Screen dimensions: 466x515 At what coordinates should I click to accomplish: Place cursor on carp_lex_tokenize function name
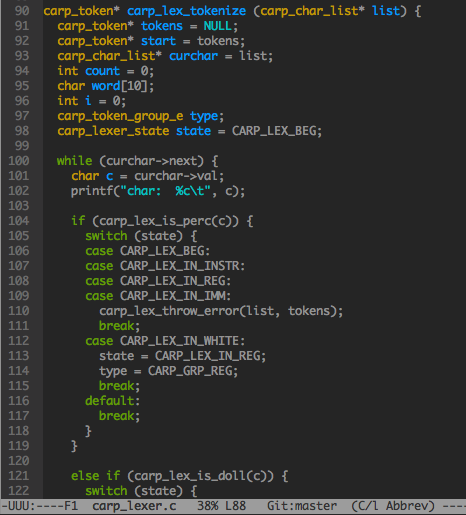coord(186,11)
